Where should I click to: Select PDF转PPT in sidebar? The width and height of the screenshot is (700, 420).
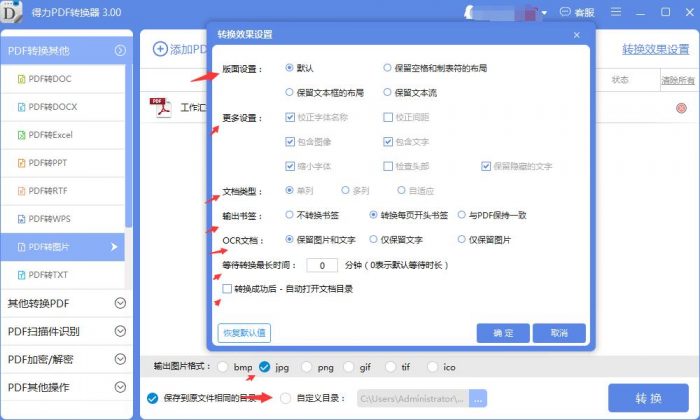pyautogui.click(x=63, y=163)
